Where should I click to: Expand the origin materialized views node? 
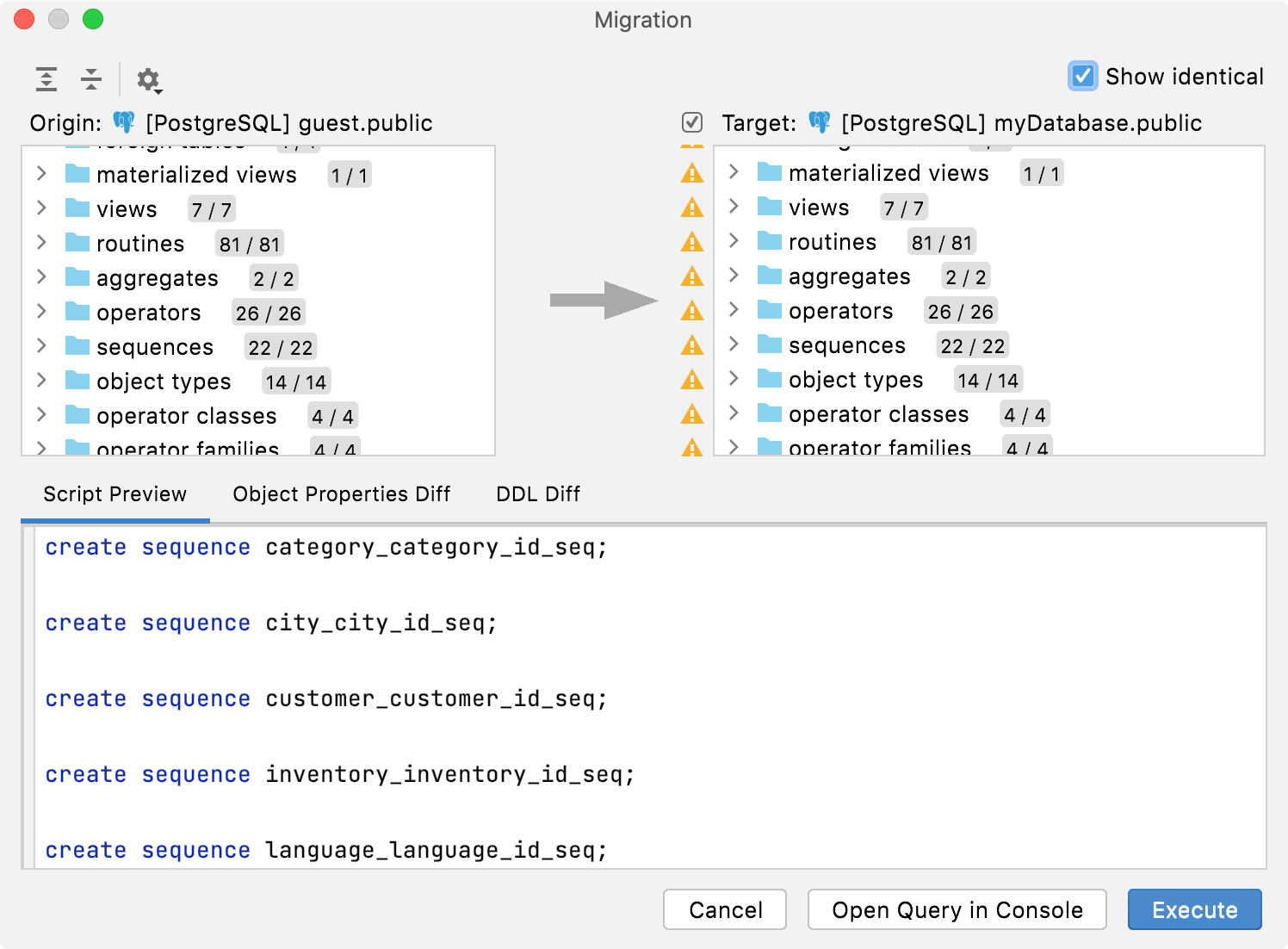41,174
